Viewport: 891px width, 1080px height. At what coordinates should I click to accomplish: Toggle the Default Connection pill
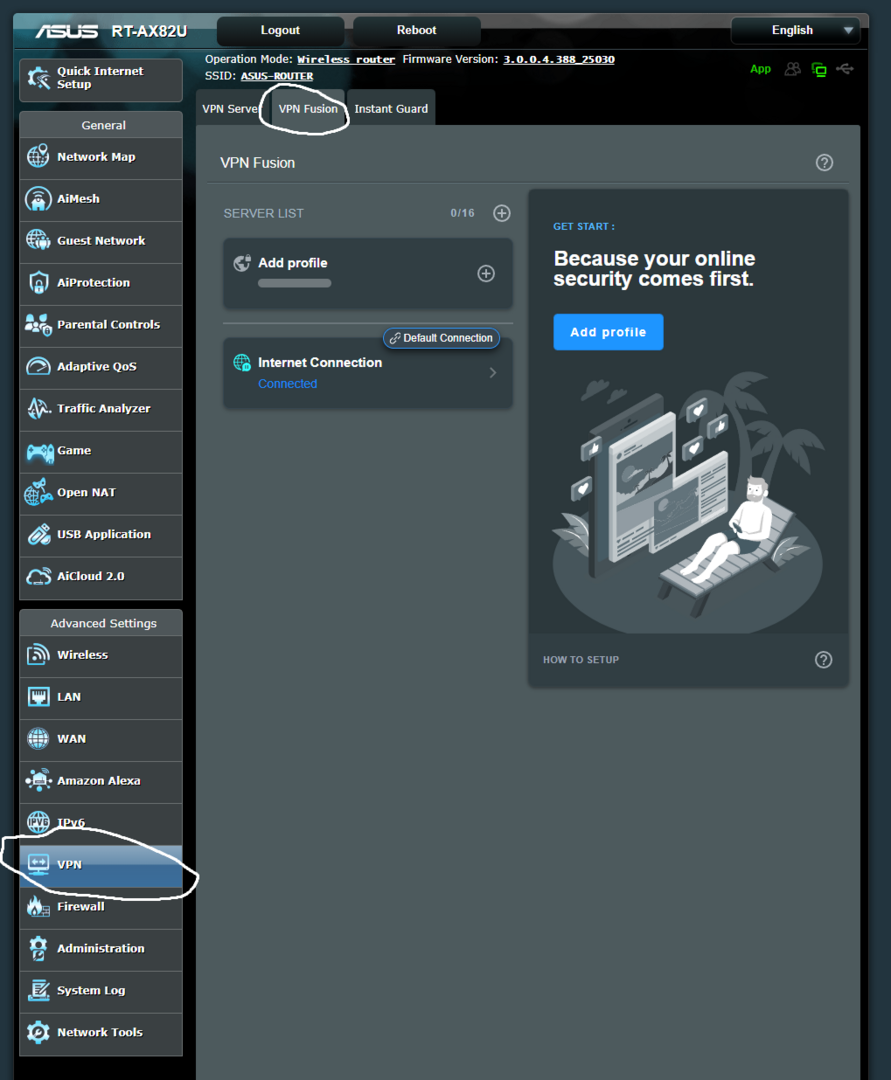tap(441, 338)
